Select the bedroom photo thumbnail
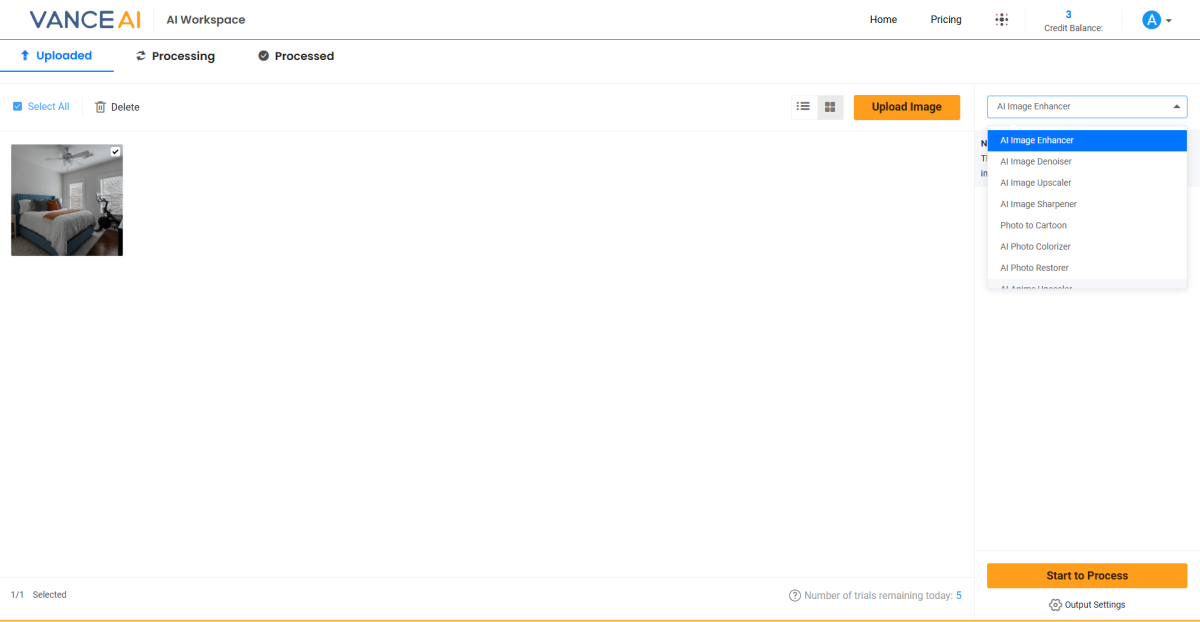 point(66,205)
